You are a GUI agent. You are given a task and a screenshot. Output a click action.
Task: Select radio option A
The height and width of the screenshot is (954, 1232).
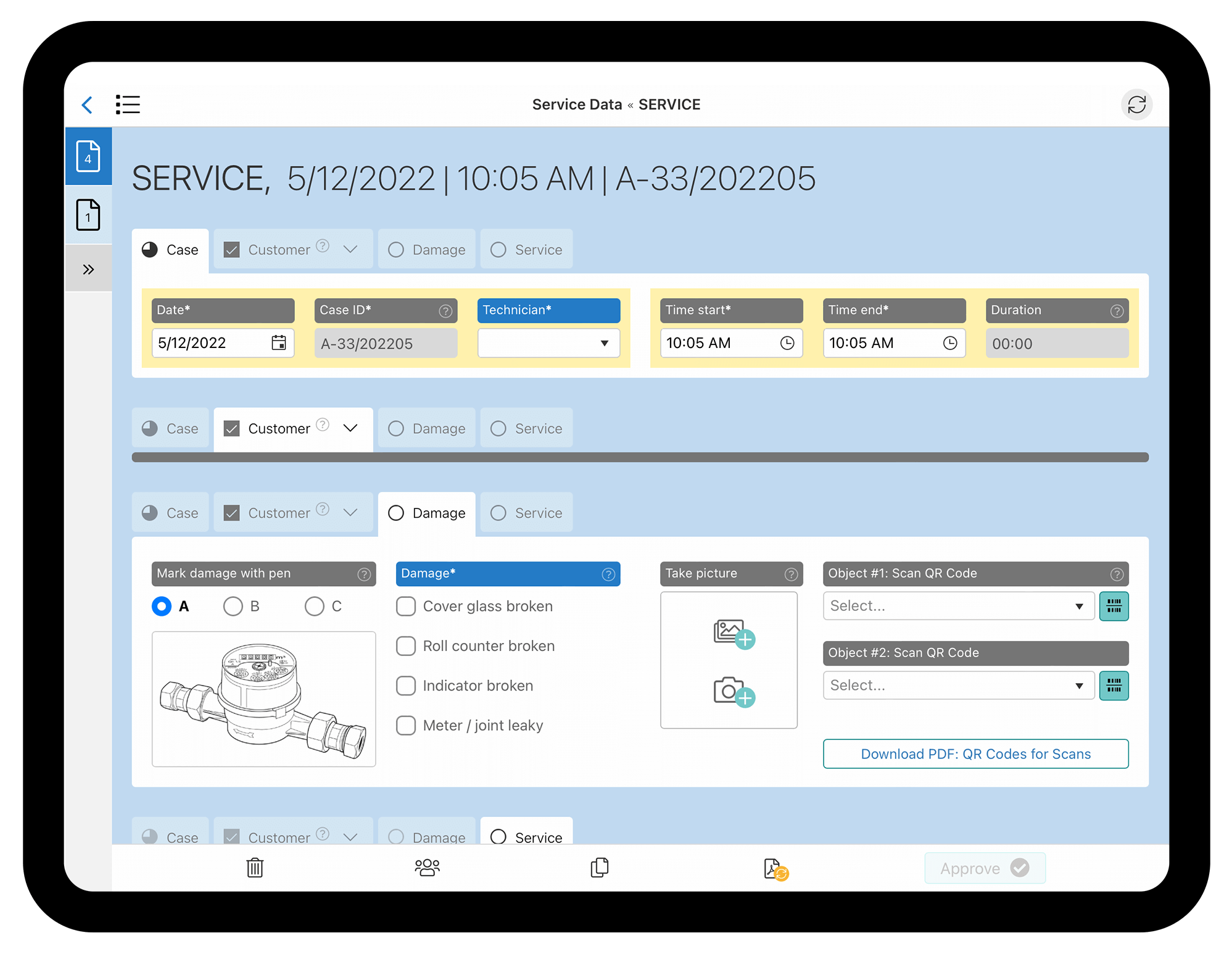tap(162, 607)
